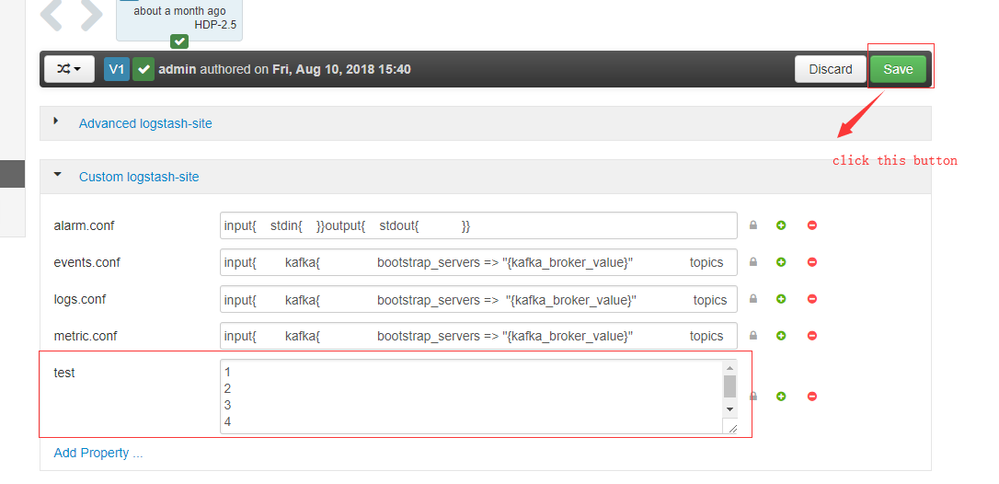This screenshot has height=484, width=999.
Task: Click the admin author name
Action: 177,69
